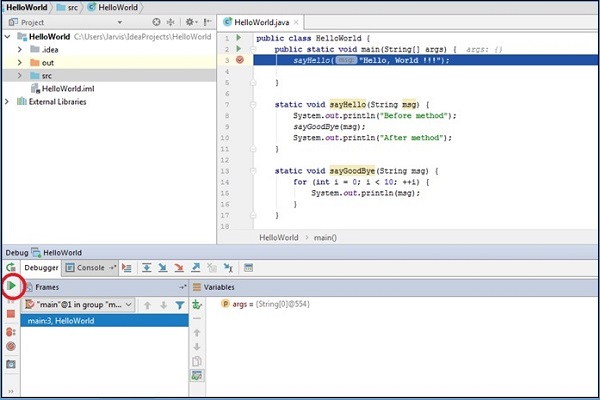Click the Rerun HelloWorld debug icon
The height and width of the screenshot is (400, 600).
10,268
